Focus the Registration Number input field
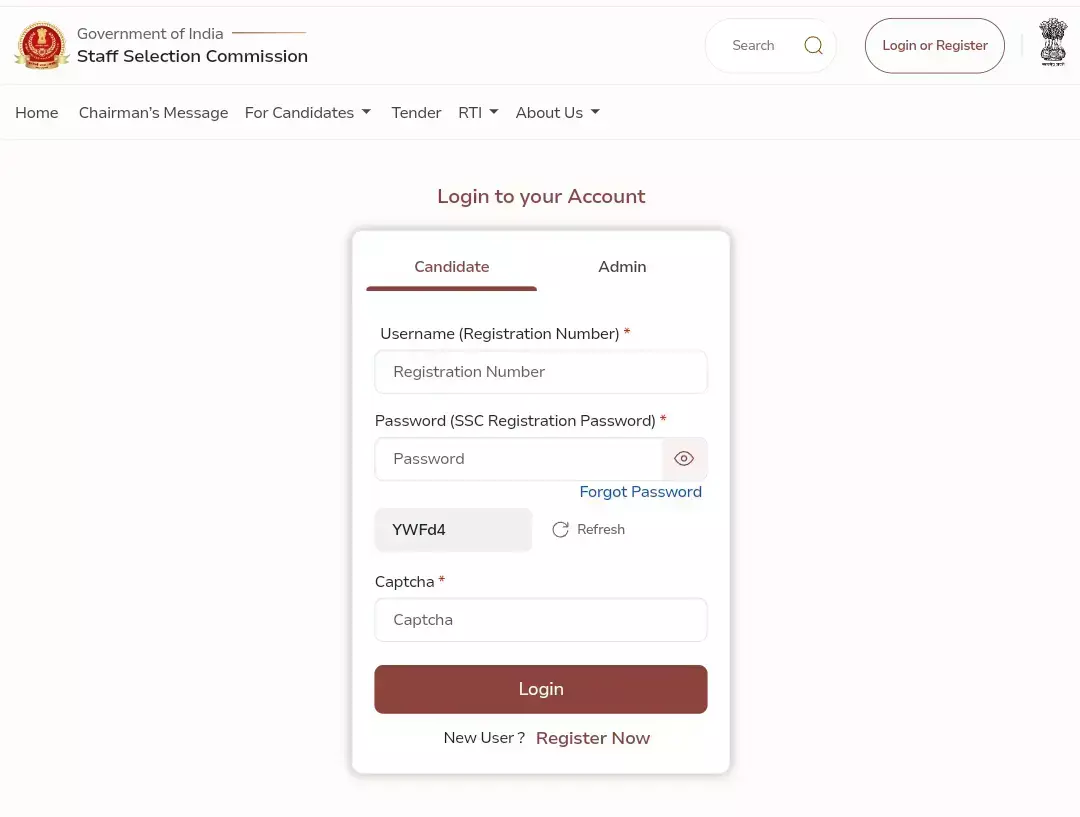Viewport: 1080px width, 817px height. [x=541, y=372]
